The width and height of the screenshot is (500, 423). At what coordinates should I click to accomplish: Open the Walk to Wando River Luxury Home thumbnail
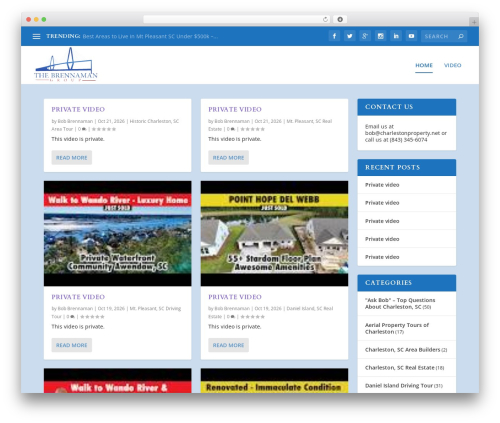click(x=118, y=233)
